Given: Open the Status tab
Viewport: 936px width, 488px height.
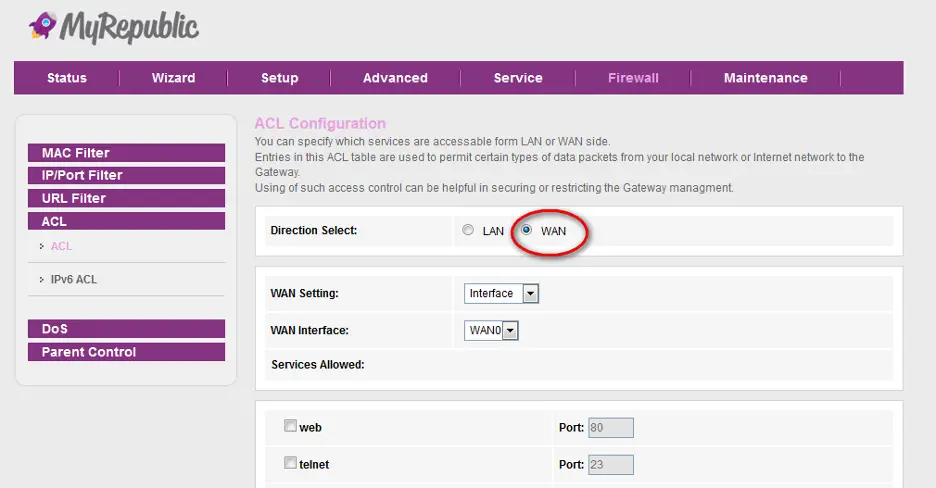Looking at the screenshot, I should coord(67,78).
